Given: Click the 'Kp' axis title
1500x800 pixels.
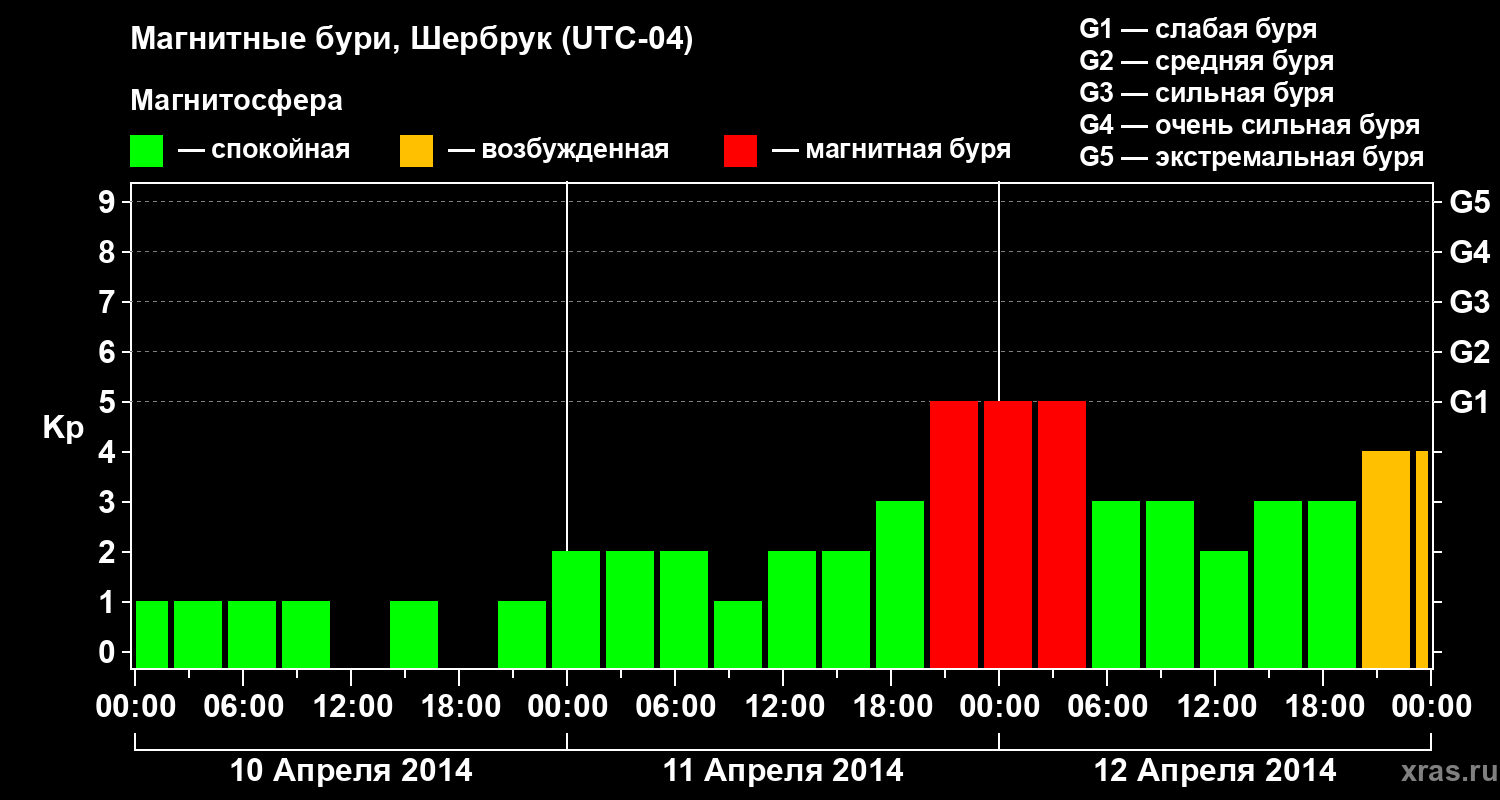Looking at the screenshot, I should (63, 428).
